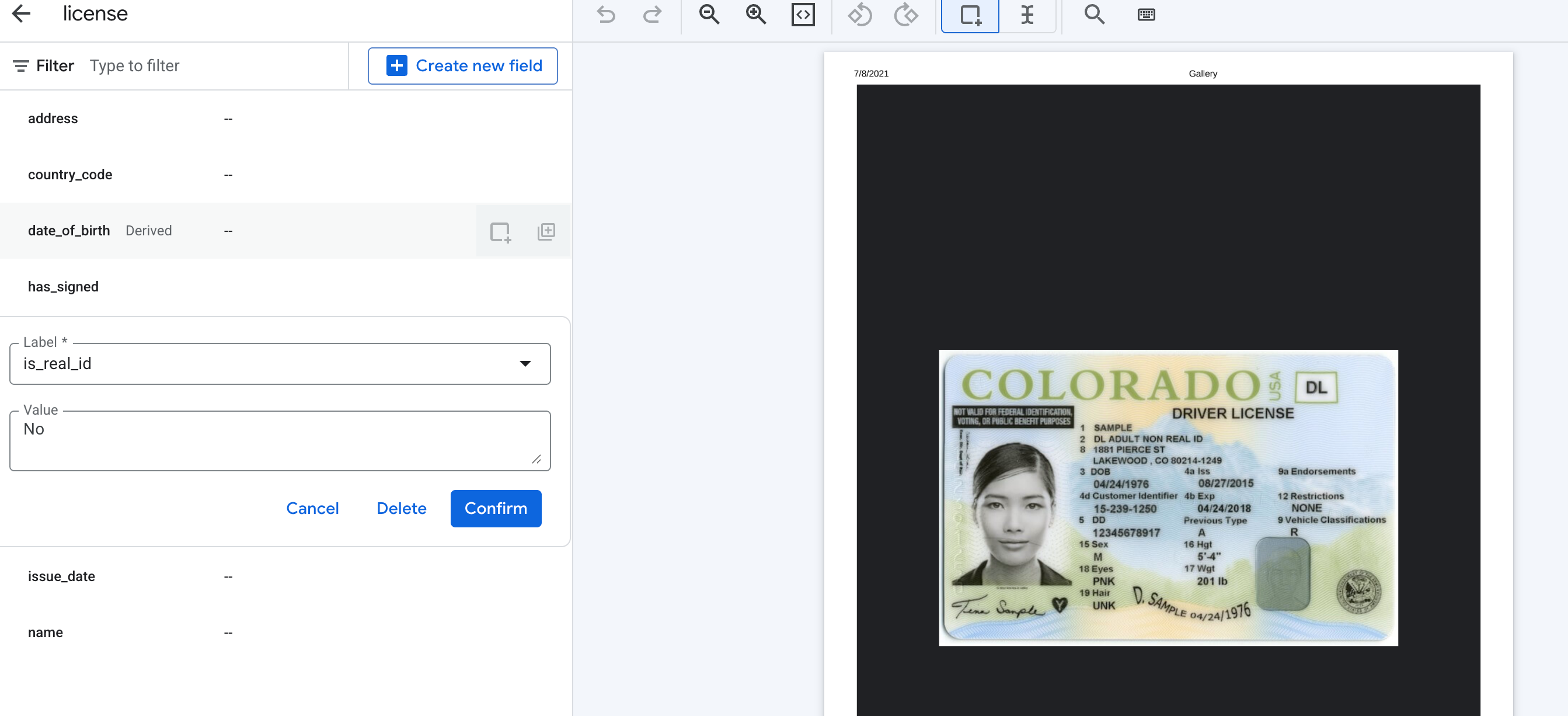Confirm the is_real_id value
Image resolution: width=1568 pixels, height=716 pixels.
click(x=496, y=509)
